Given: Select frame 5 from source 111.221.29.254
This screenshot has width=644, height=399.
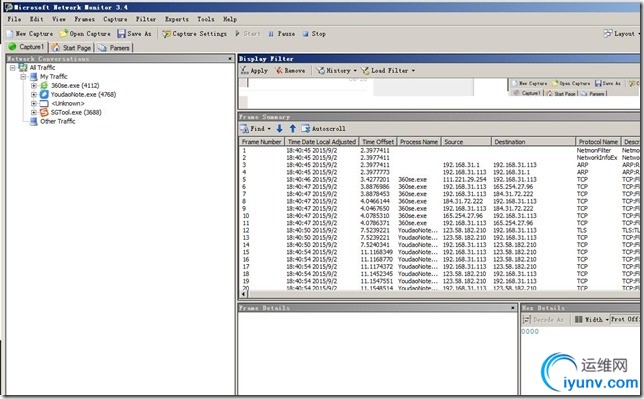Looking at the screenshot, I should coord(439,180).
